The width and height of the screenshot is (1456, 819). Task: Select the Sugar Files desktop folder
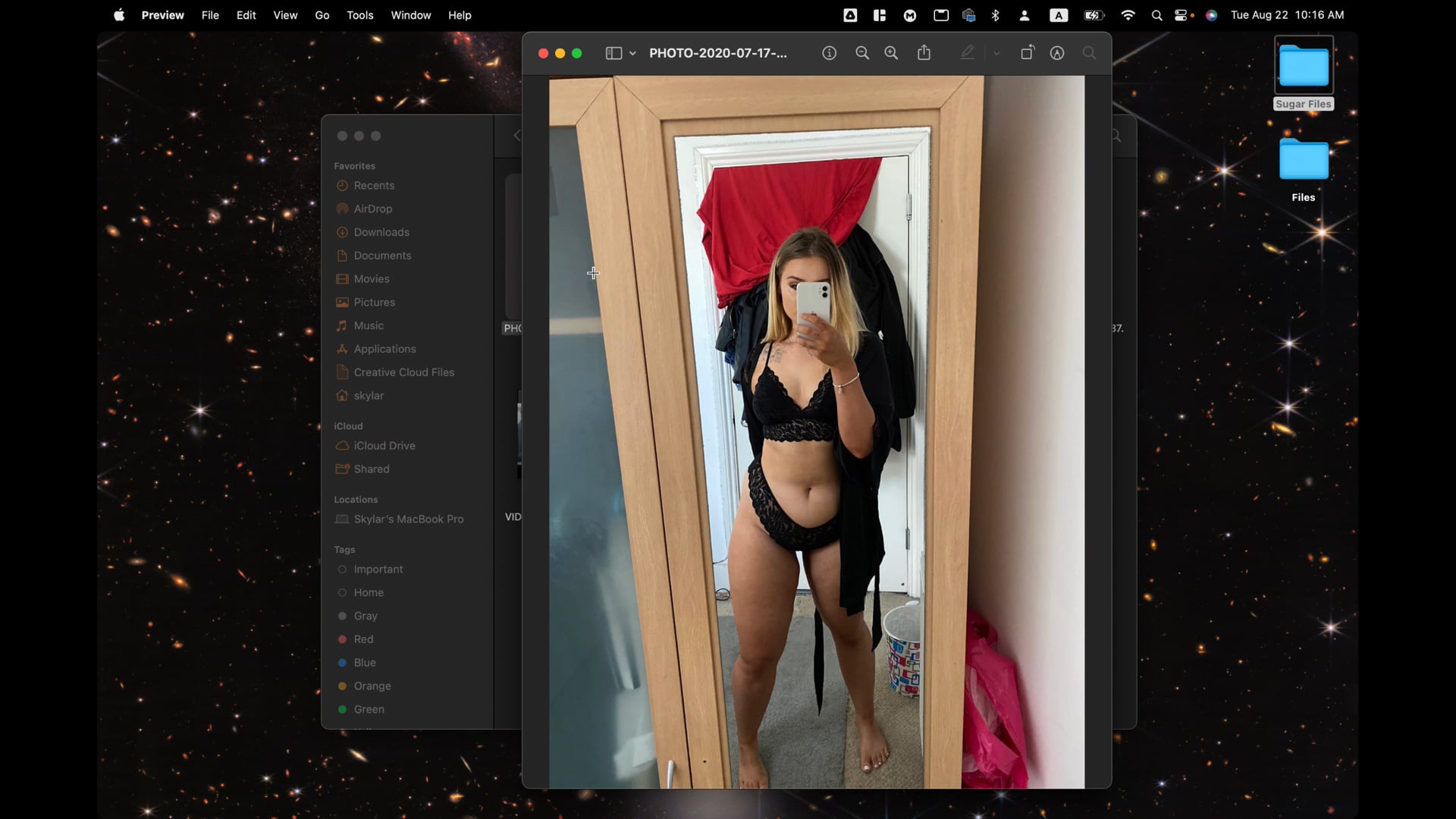coord(1304,74)
